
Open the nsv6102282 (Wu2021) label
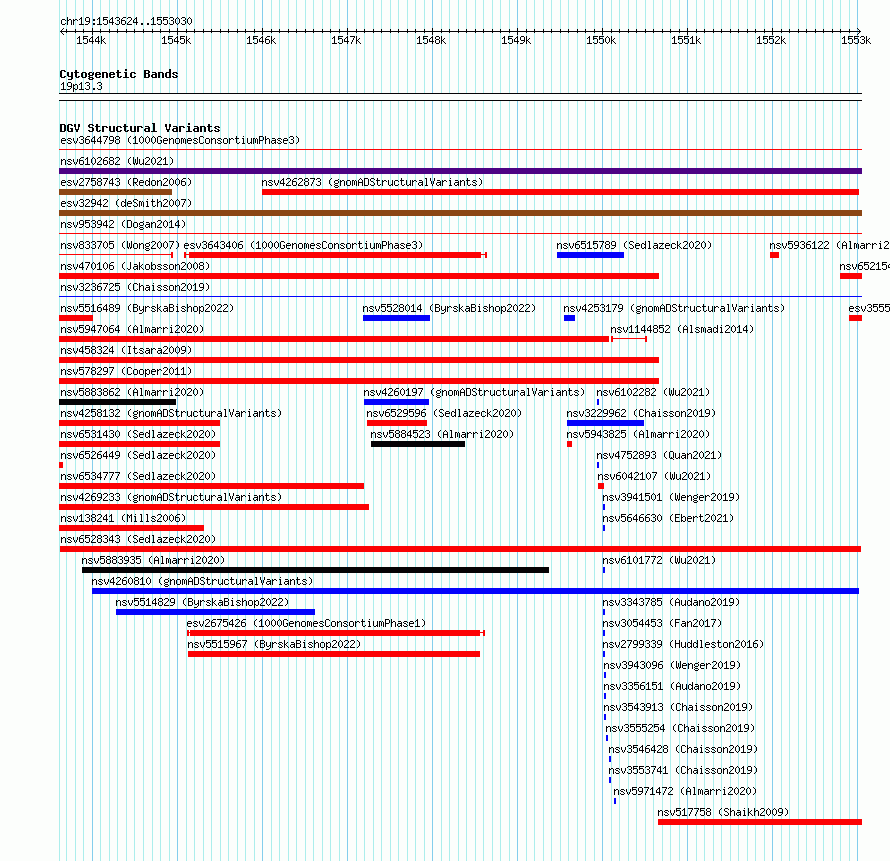click(x=653, y=392)
